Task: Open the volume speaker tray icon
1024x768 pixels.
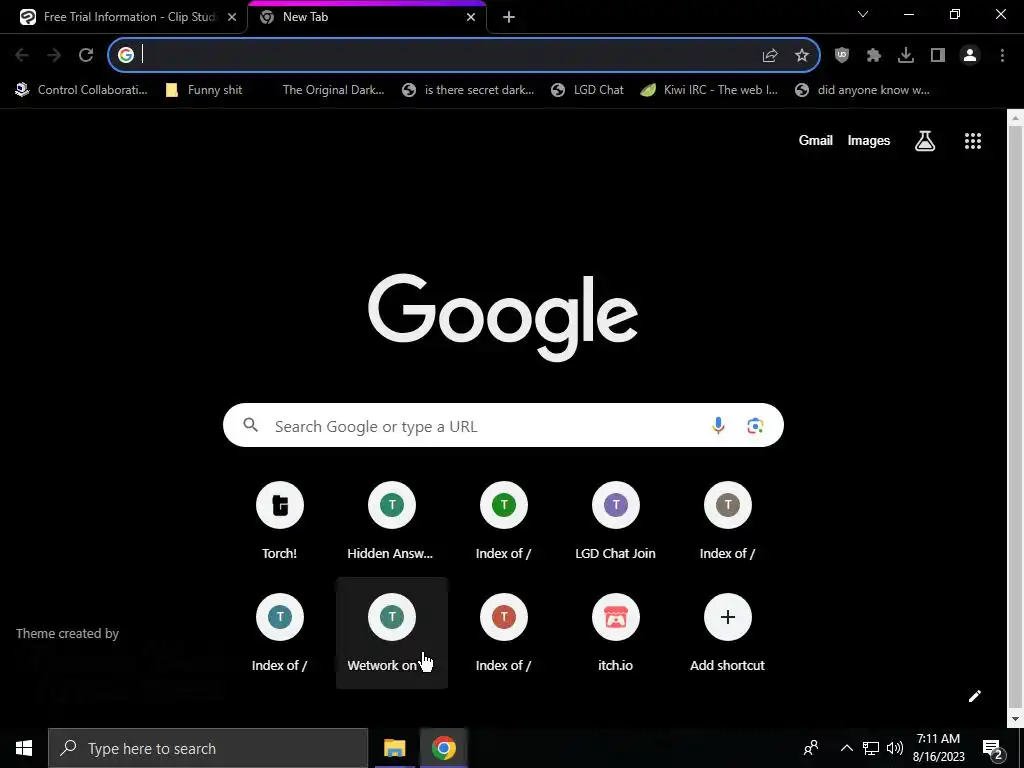Action: click(895, 748)
